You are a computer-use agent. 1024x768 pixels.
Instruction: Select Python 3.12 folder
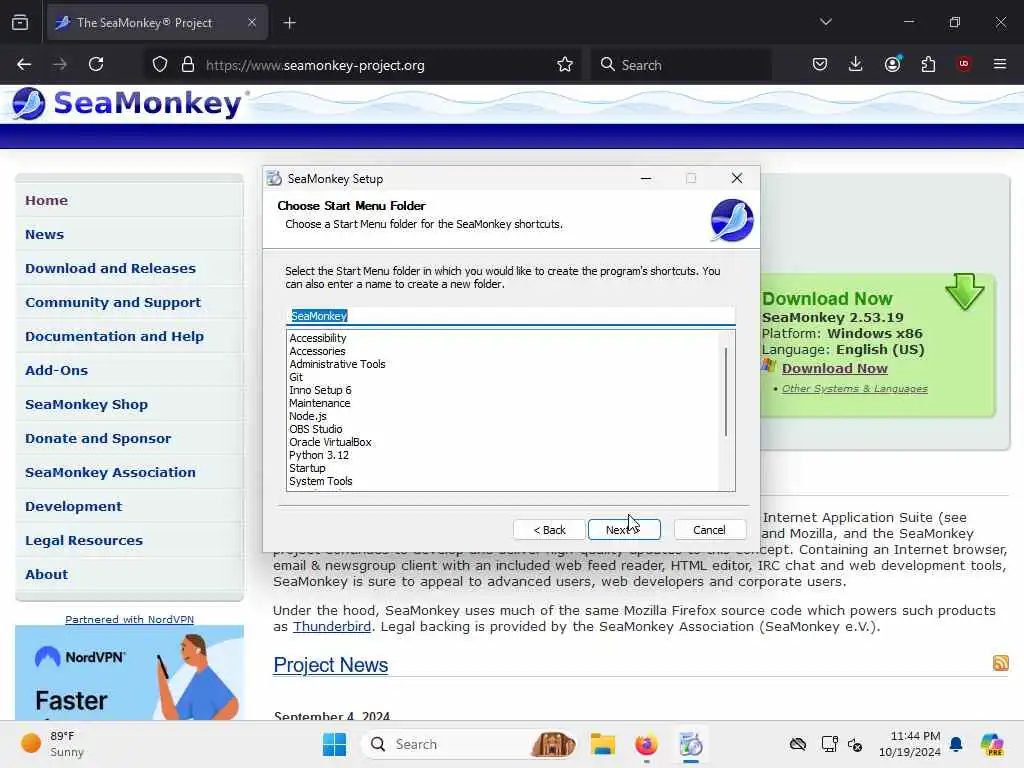click(319, 455)
